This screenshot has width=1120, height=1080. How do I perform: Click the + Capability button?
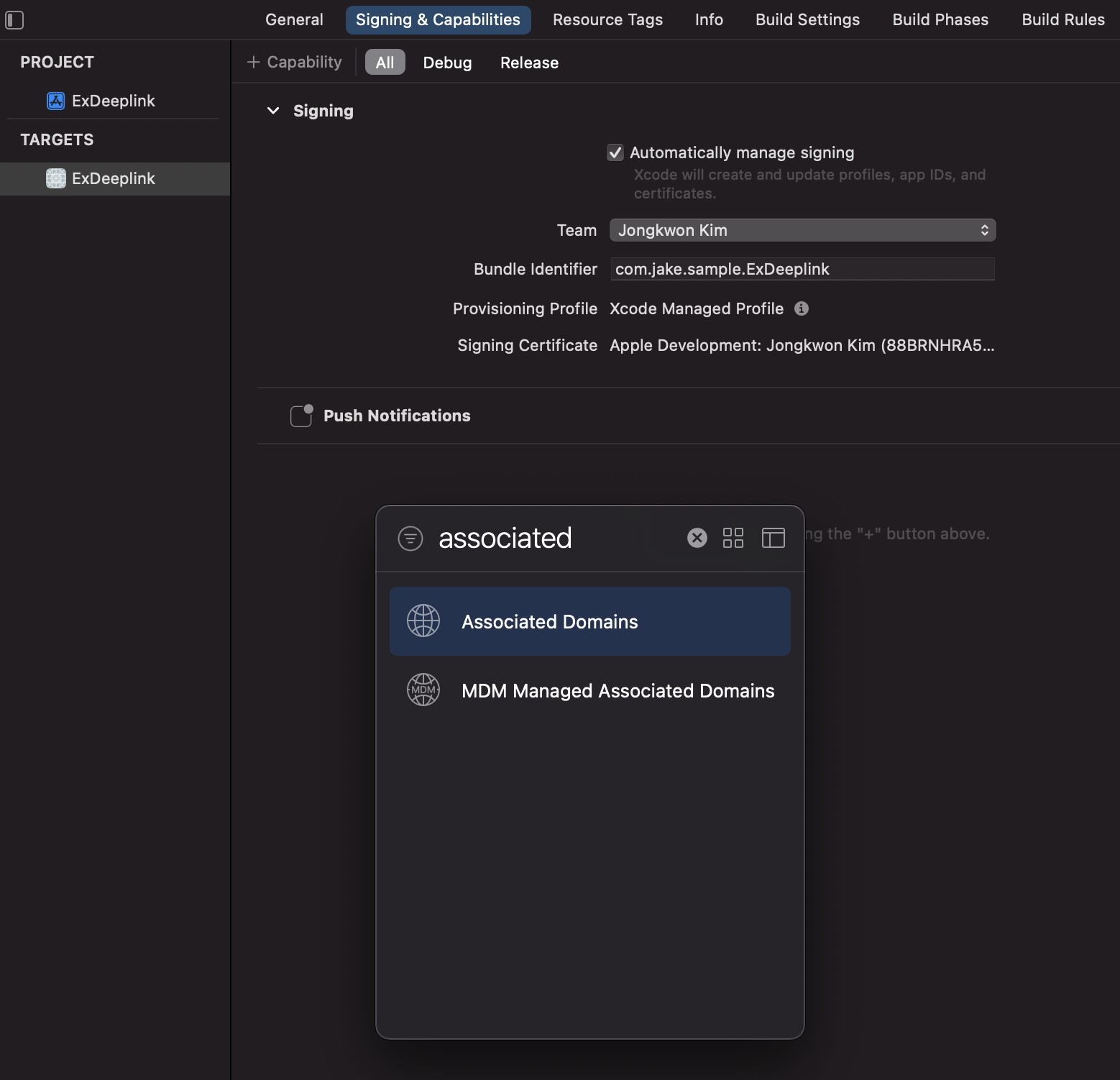(294, 63)
